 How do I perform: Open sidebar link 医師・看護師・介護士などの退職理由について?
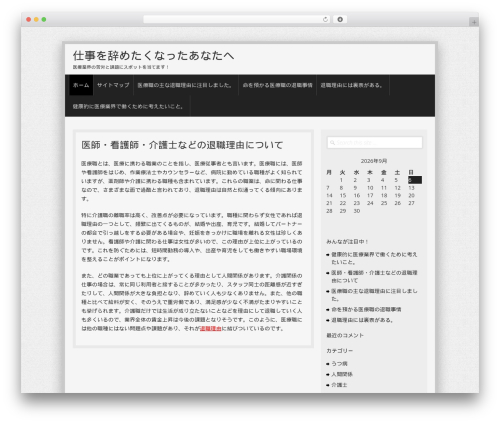(374, 277)
